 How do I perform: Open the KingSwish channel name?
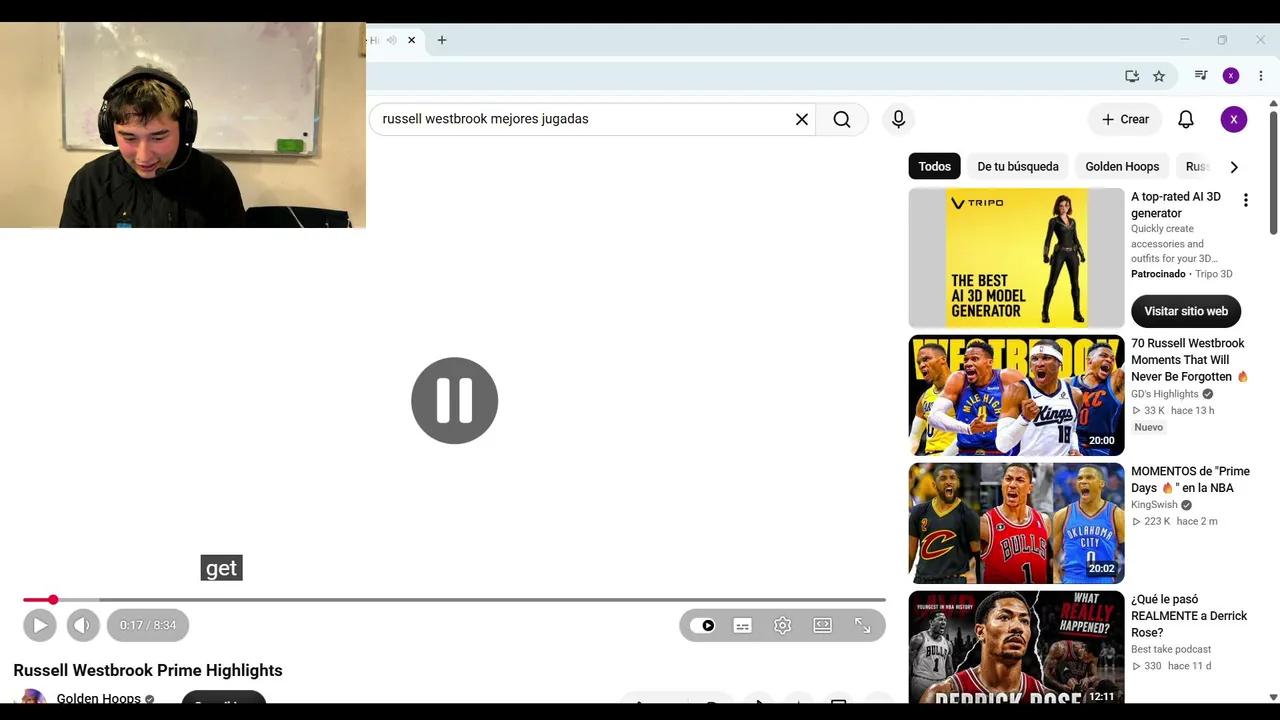click(1154, 505)
